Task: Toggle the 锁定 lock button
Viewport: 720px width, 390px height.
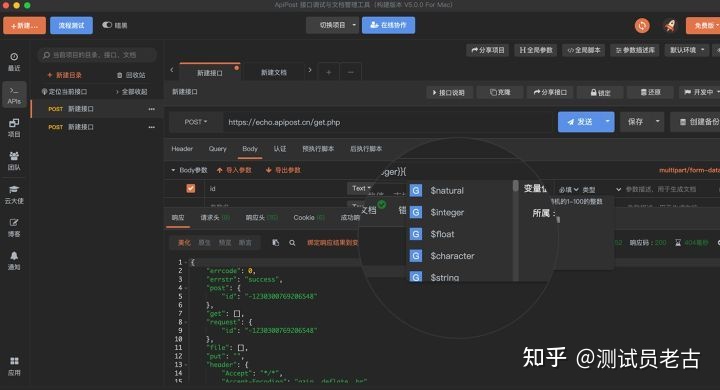Action: 600,92
